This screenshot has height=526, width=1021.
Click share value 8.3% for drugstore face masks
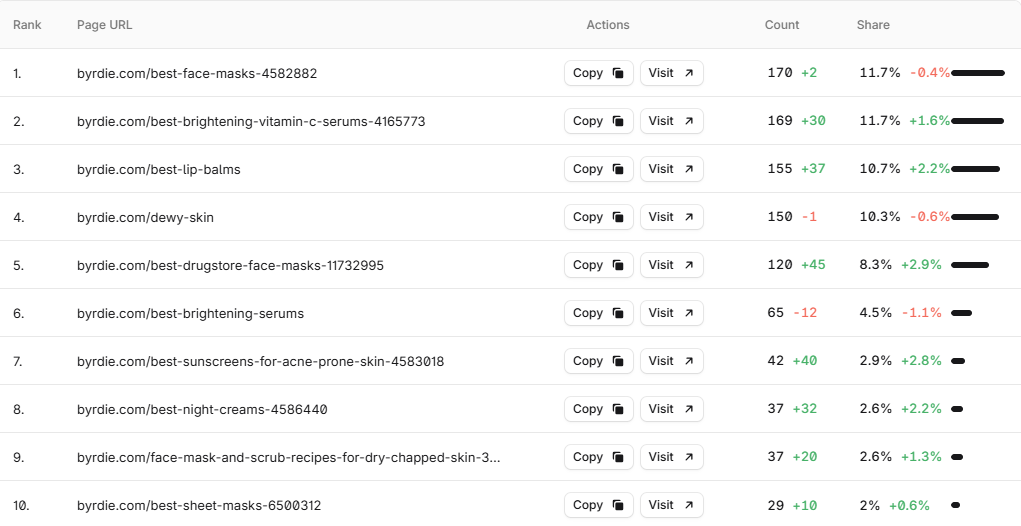875,265
